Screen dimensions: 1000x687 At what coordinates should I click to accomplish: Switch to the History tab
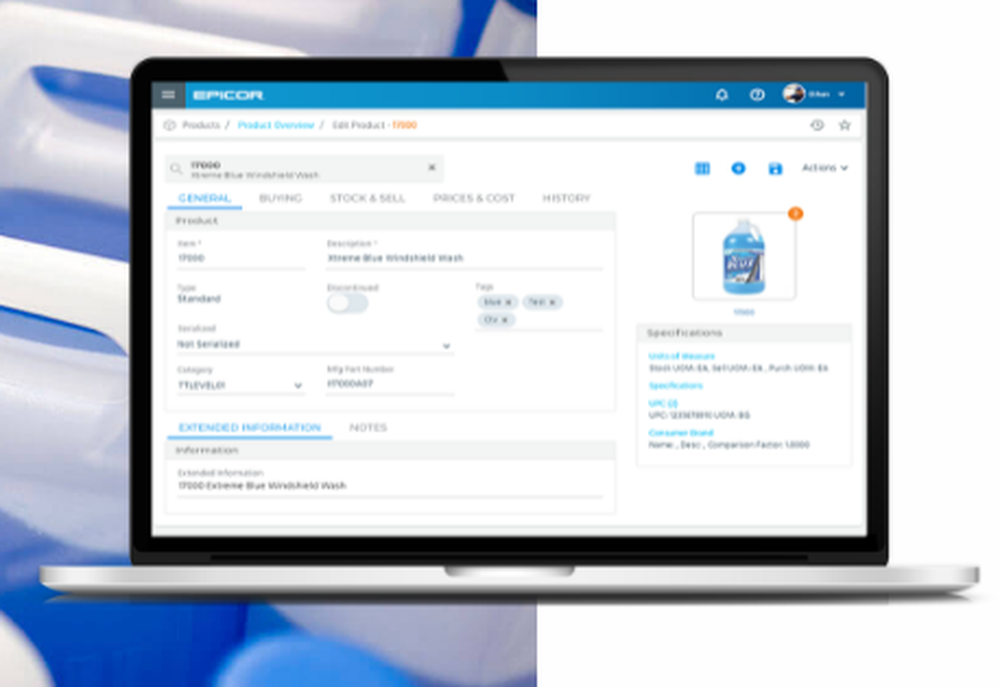coord(566,198)
